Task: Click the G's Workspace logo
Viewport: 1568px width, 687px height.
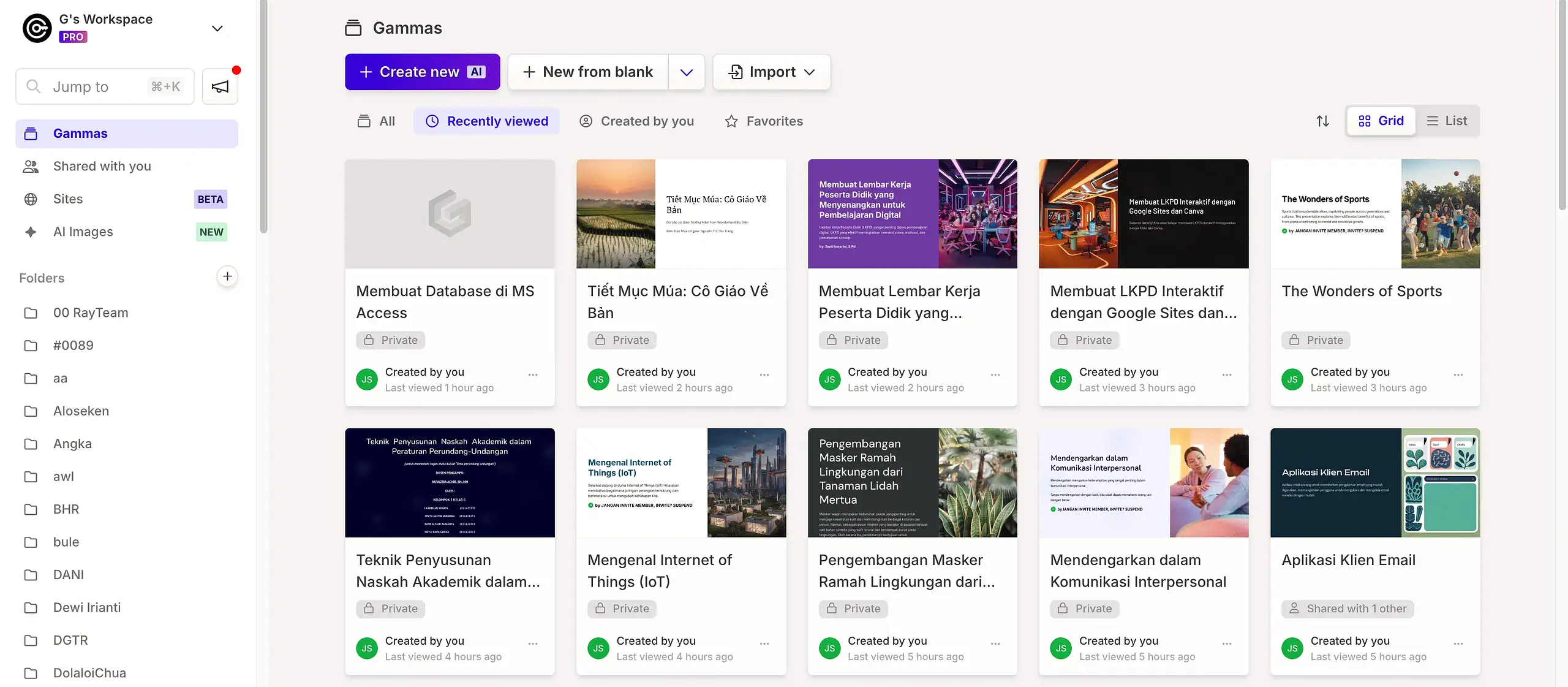Action: [x=37, y=28]
